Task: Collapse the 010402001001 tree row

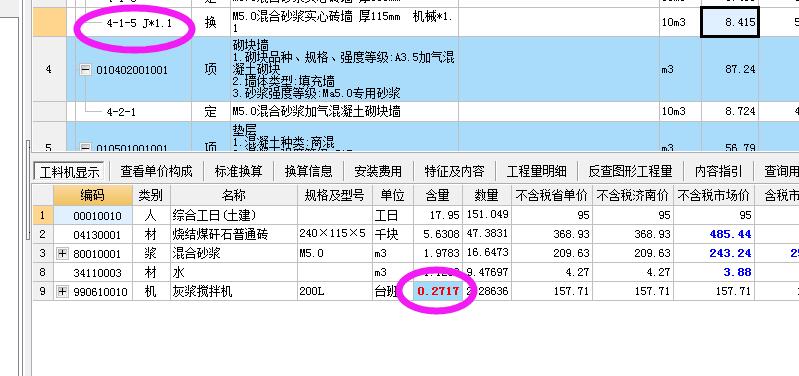Action: 86,70
